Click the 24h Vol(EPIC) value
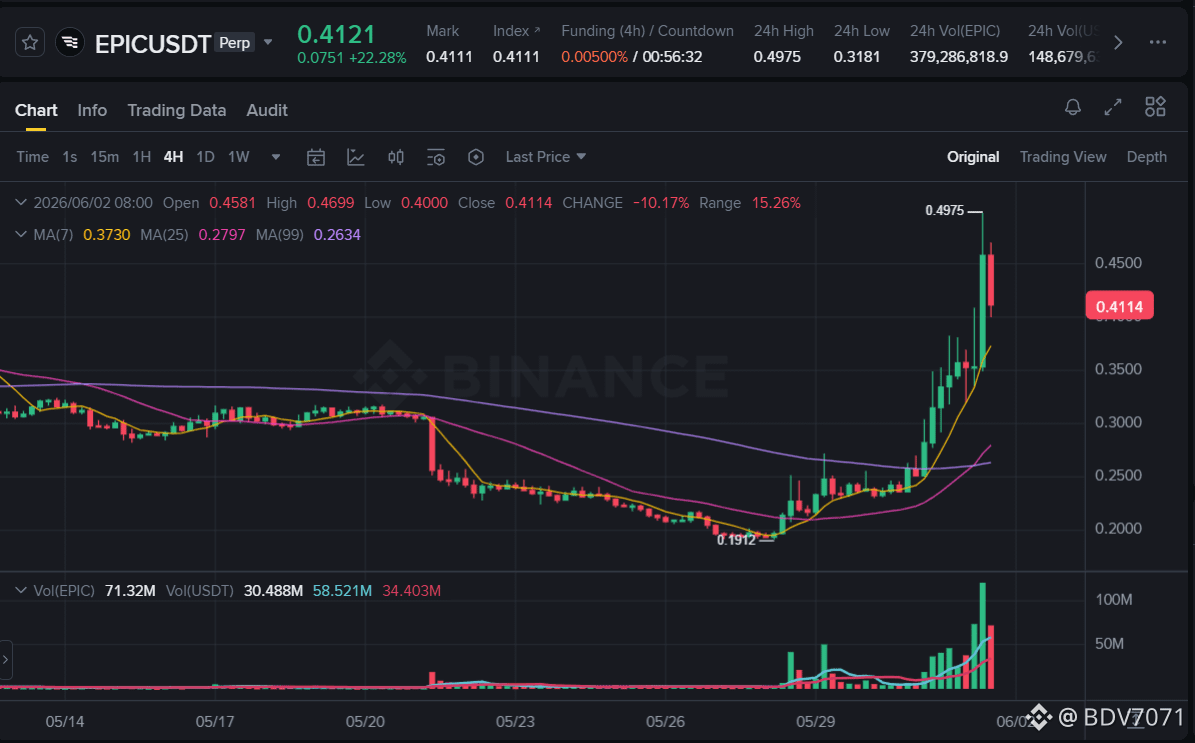 (x=959, y=57)
